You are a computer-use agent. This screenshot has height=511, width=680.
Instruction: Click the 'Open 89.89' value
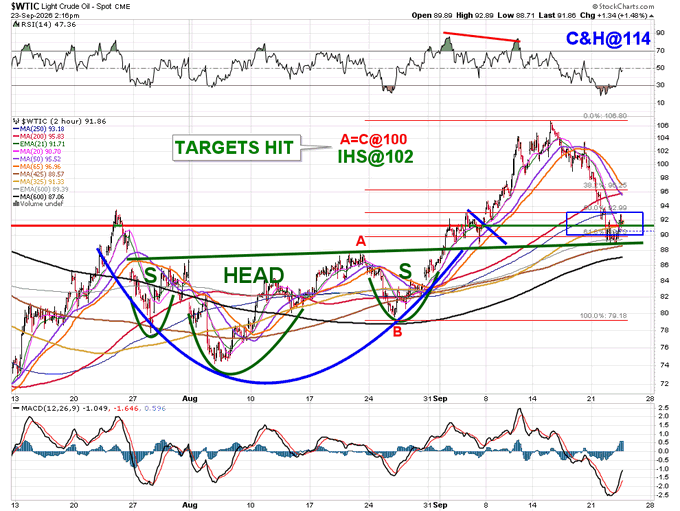[x=432, y=15]
